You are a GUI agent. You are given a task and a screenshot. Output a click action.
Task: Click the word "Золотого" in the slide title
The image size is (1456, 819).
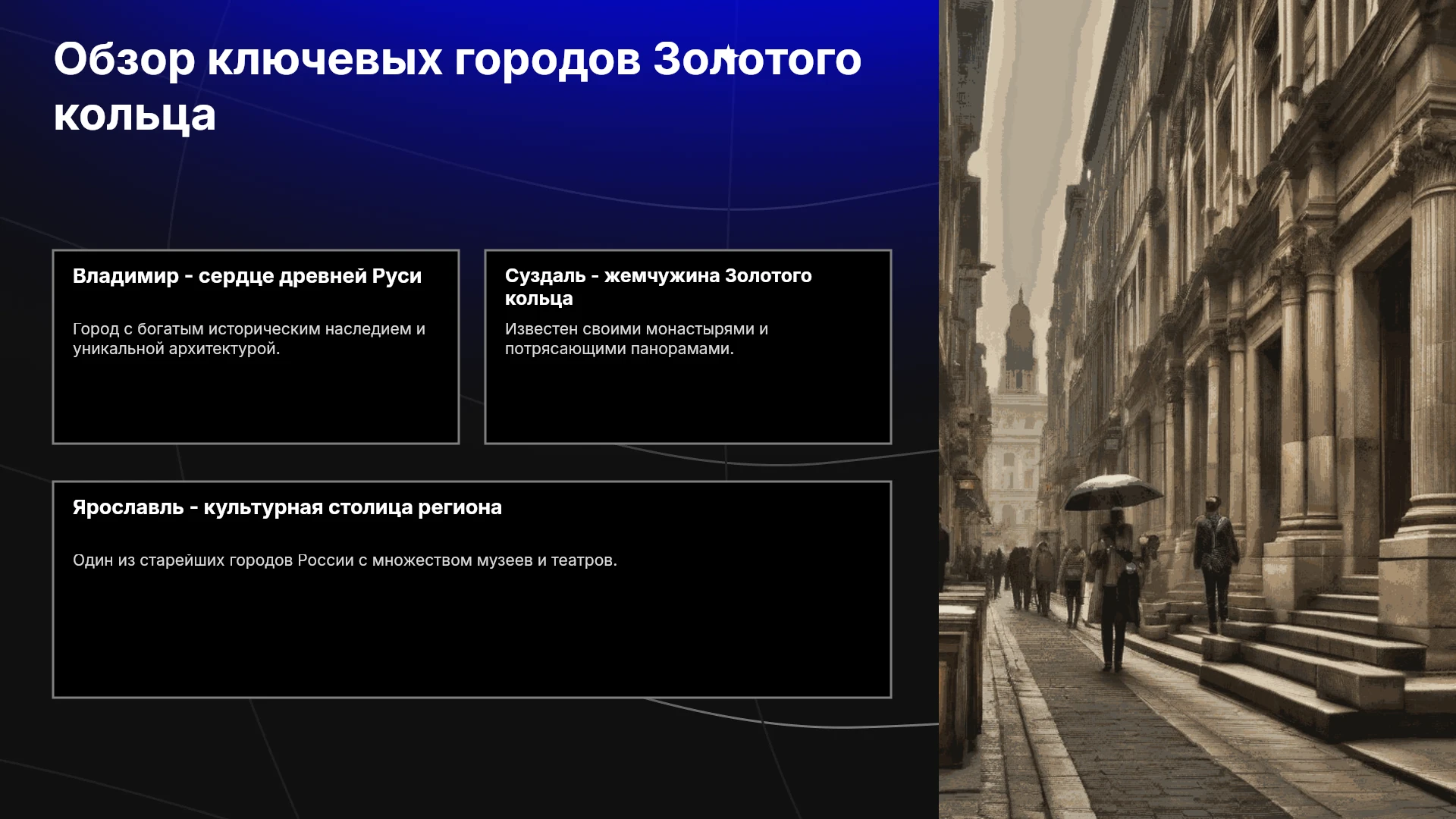(x=757, y=60)
